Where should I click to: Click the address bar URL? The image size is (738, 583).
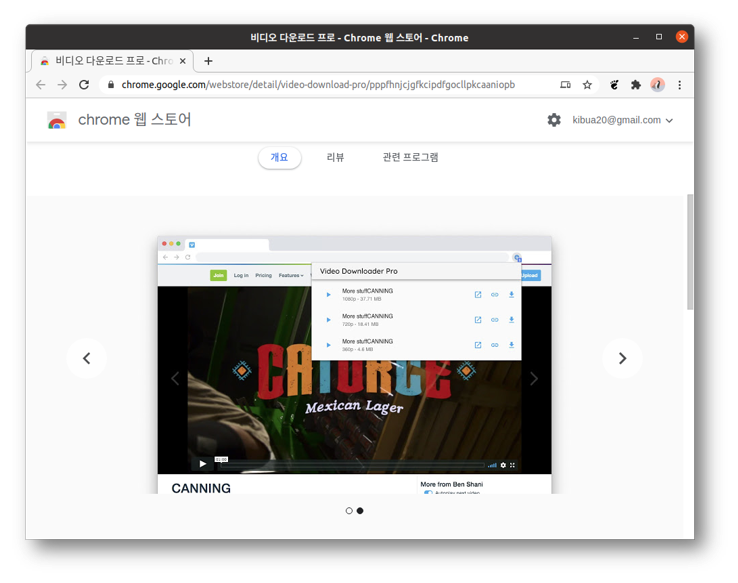318,85
